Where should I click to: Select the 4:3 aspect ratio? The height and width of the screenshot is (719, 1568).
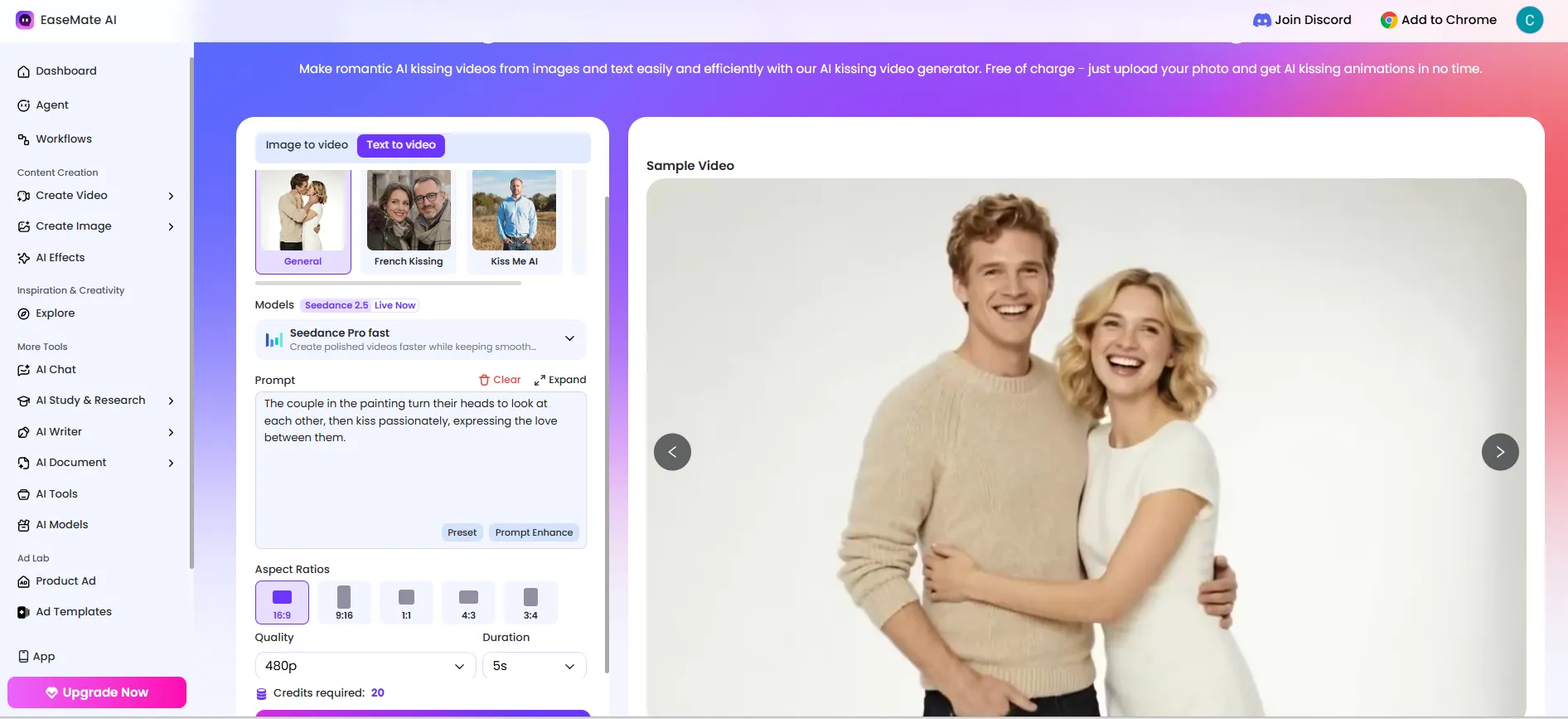[468, 602]
